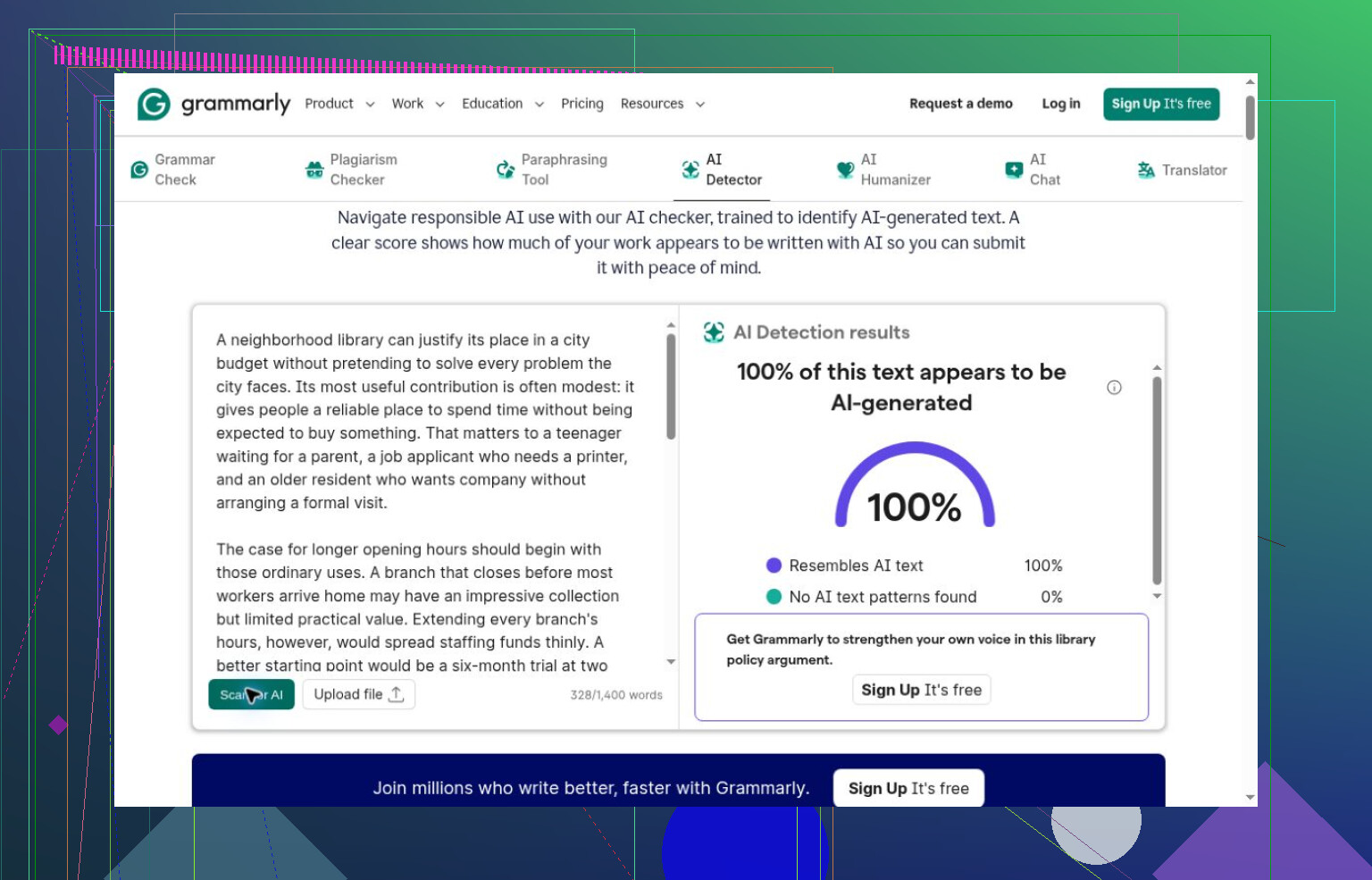Open the Translator icon
The width and height of the screenshot is (1372, 880).
pyautogui.click(x=1146, y=170)
